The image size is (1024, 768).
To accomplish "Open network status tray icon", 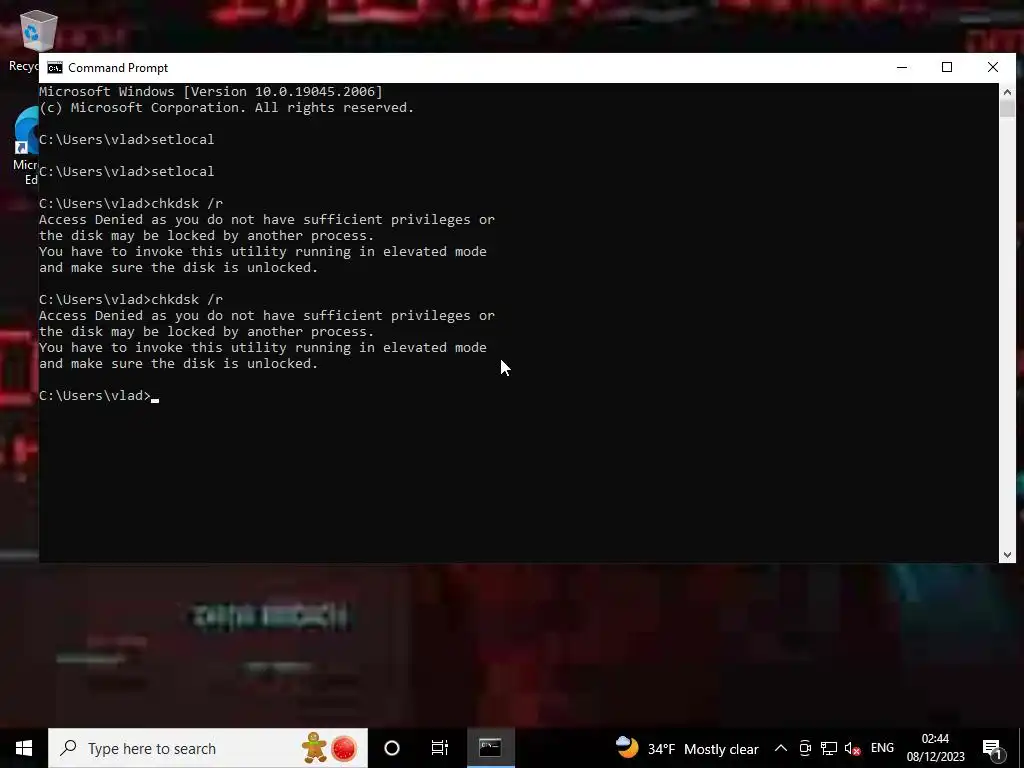I will (x=829, y=748).
